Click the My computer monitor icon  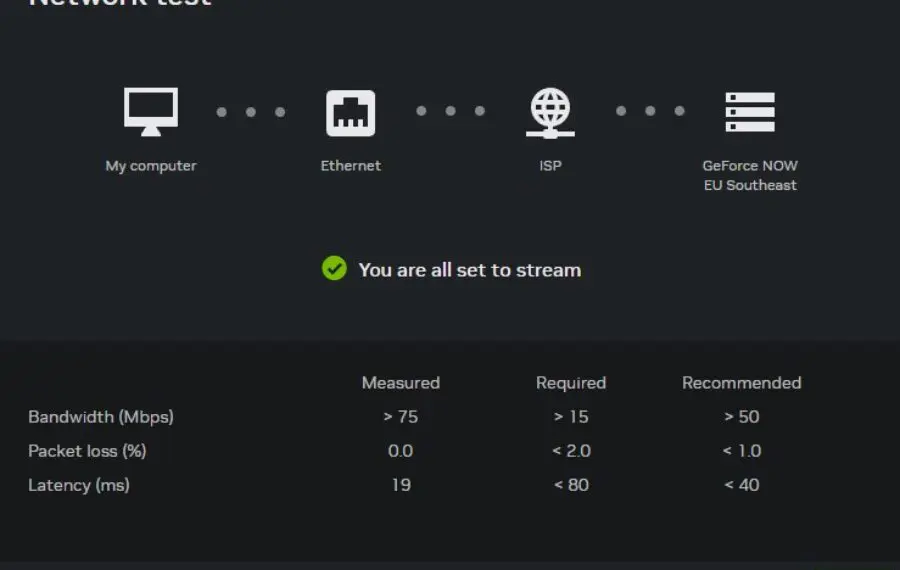(151, 112)
